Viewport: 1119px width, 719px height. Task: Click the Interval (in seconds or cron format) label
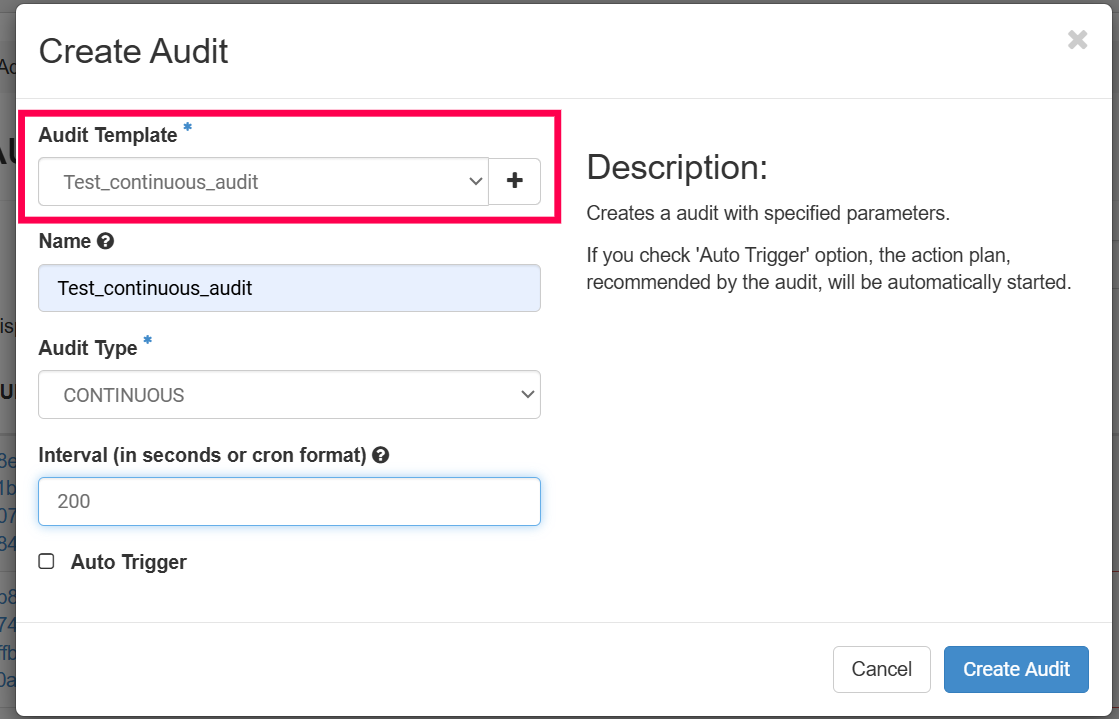[x=202, y=455]
